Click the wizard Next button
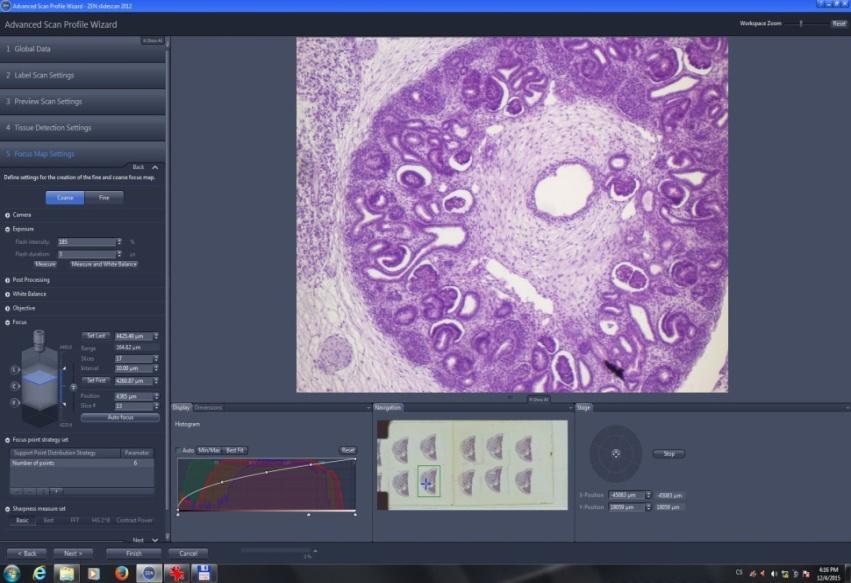Viewport: 851px width, 583px height. pos(73,554)
